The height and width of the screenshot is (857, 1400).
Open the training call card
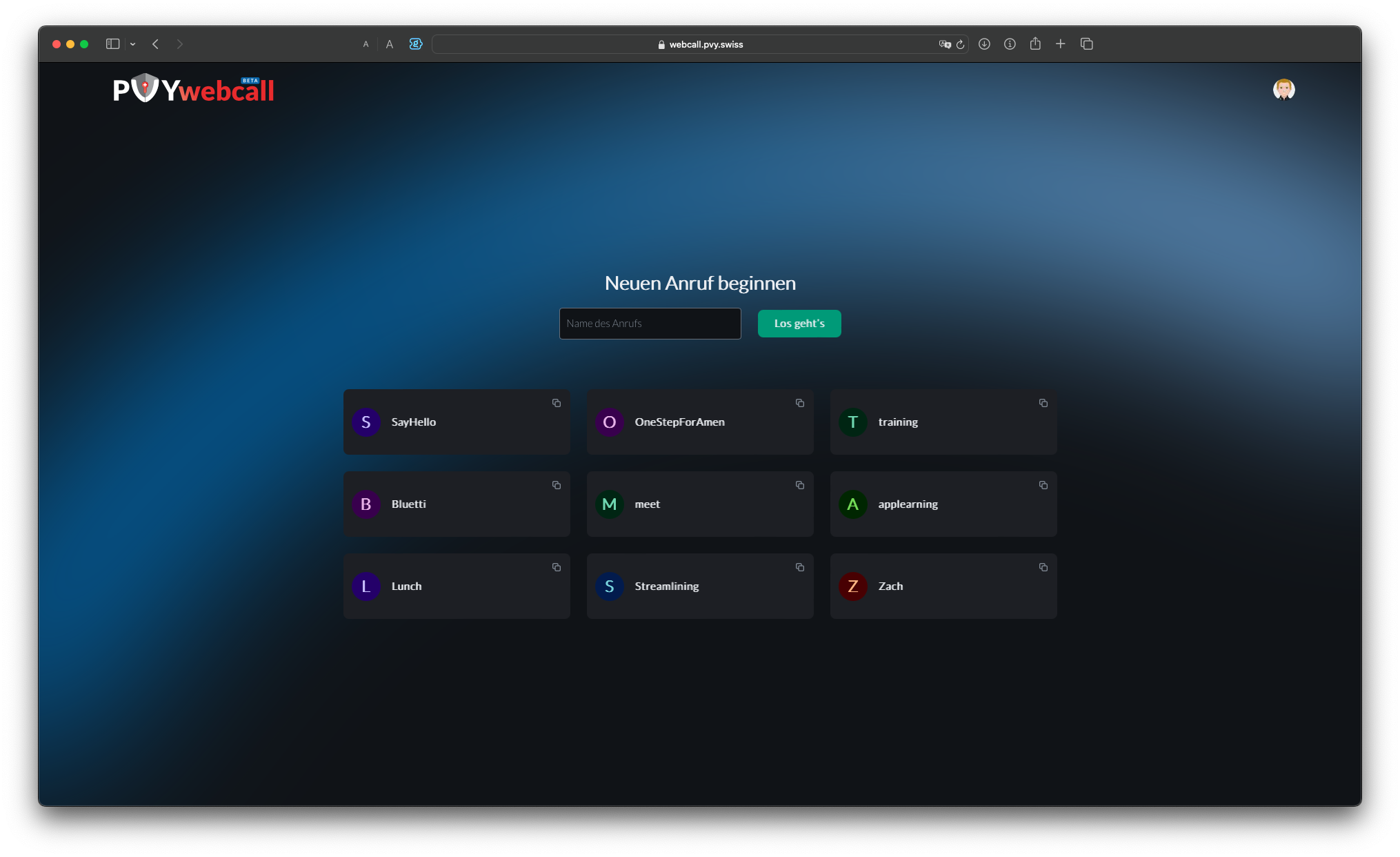pyautogui.click(x=943, y=422)
